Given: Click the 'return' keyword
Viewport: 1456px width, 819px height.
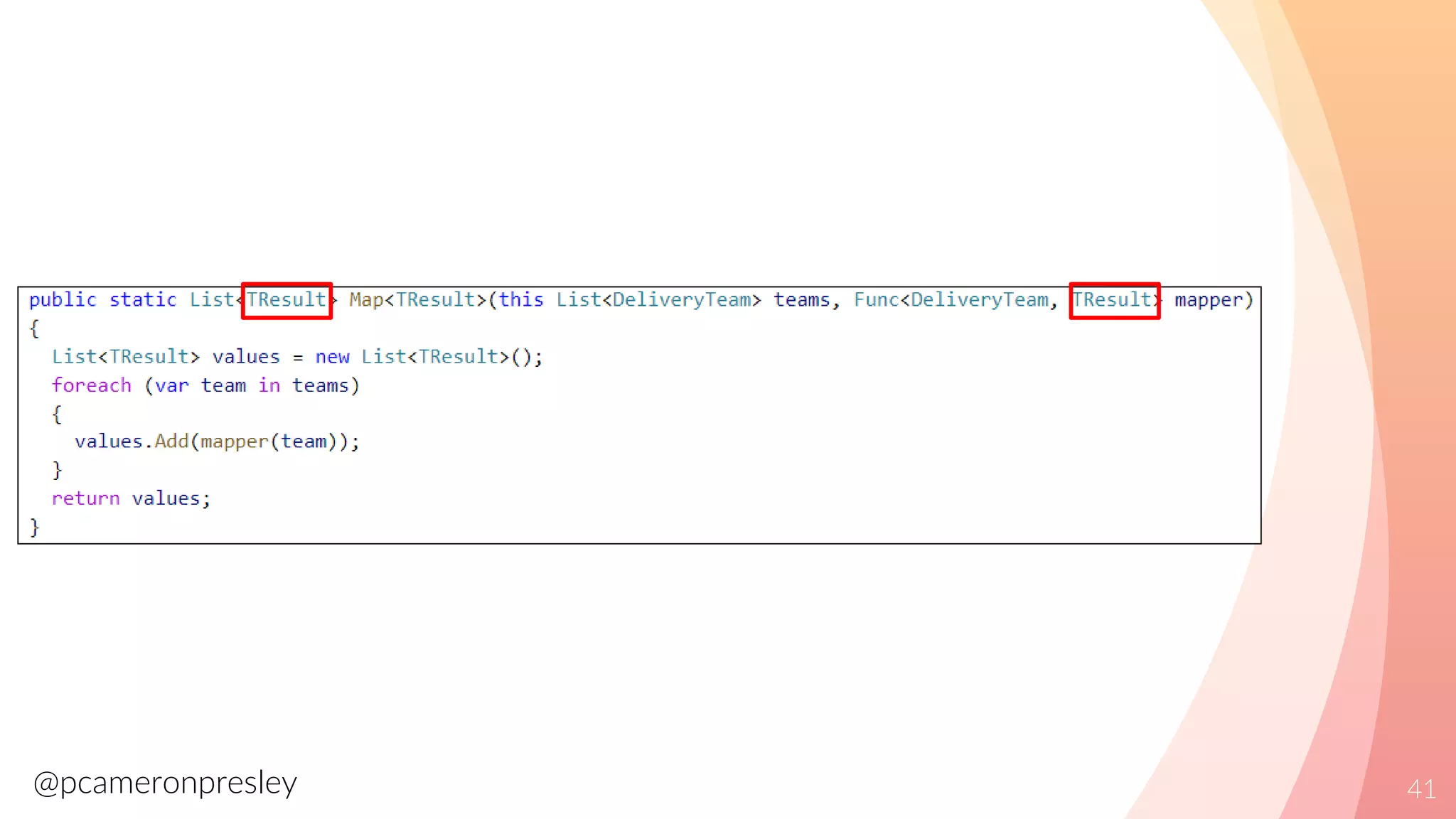Looking at the screenshot, I should point(86,498).
